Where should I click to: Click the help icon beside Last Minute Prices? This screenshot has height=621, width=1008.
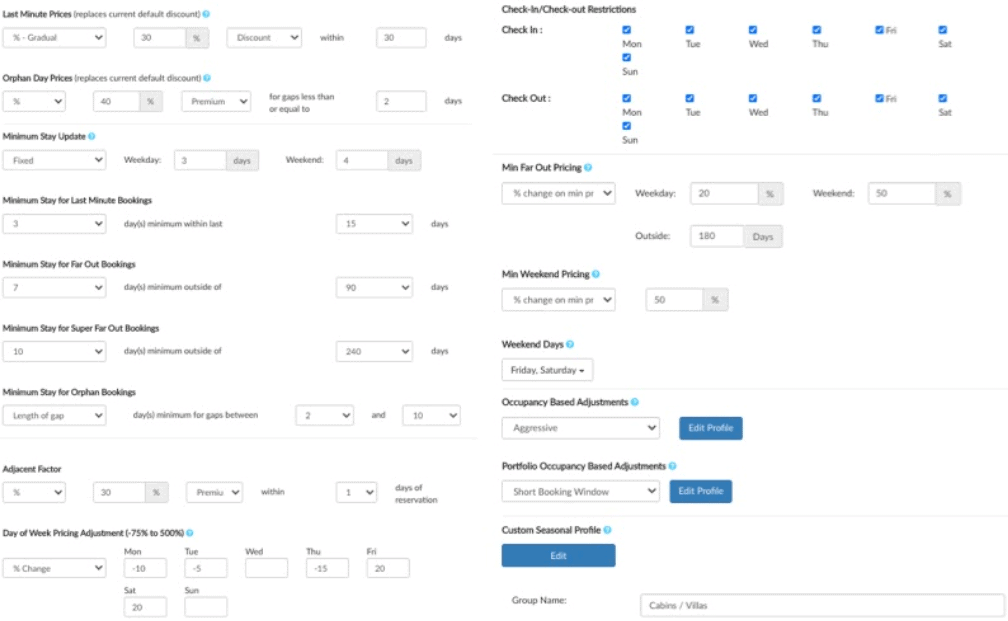(206, 14)
